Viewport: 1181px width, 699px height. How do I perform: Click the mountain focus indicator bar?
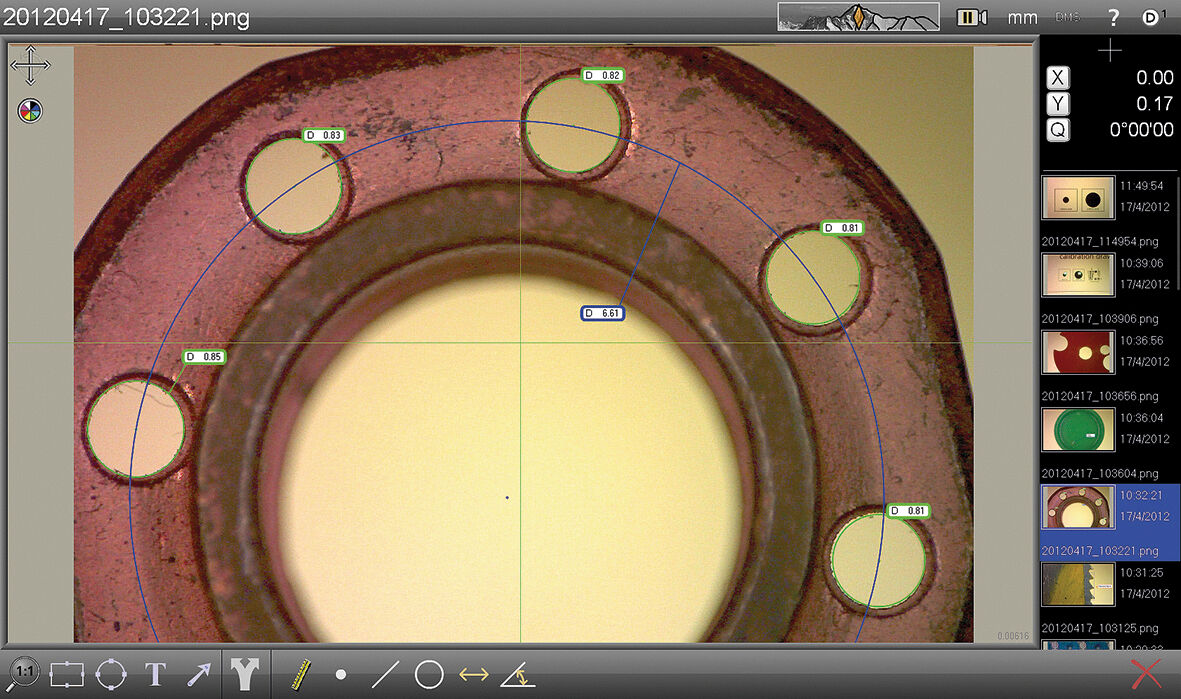point(858,17)
